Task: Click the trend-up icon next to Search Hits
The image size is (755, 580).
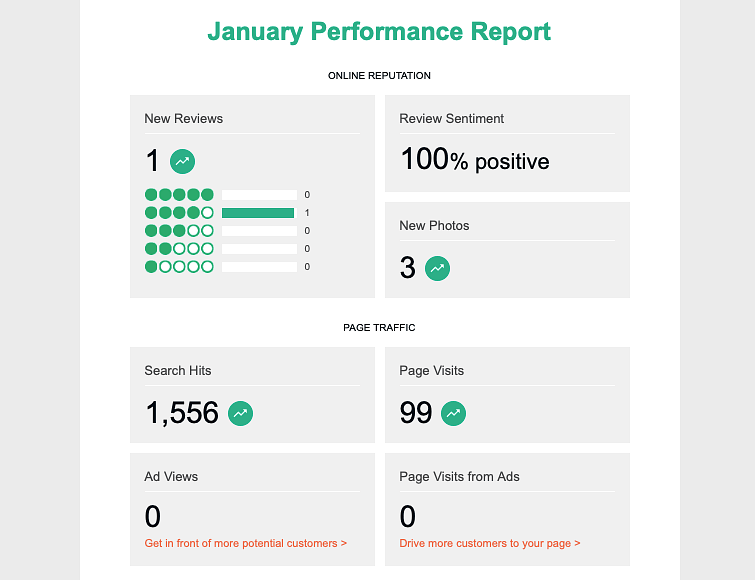Action: tap(240, 413)
